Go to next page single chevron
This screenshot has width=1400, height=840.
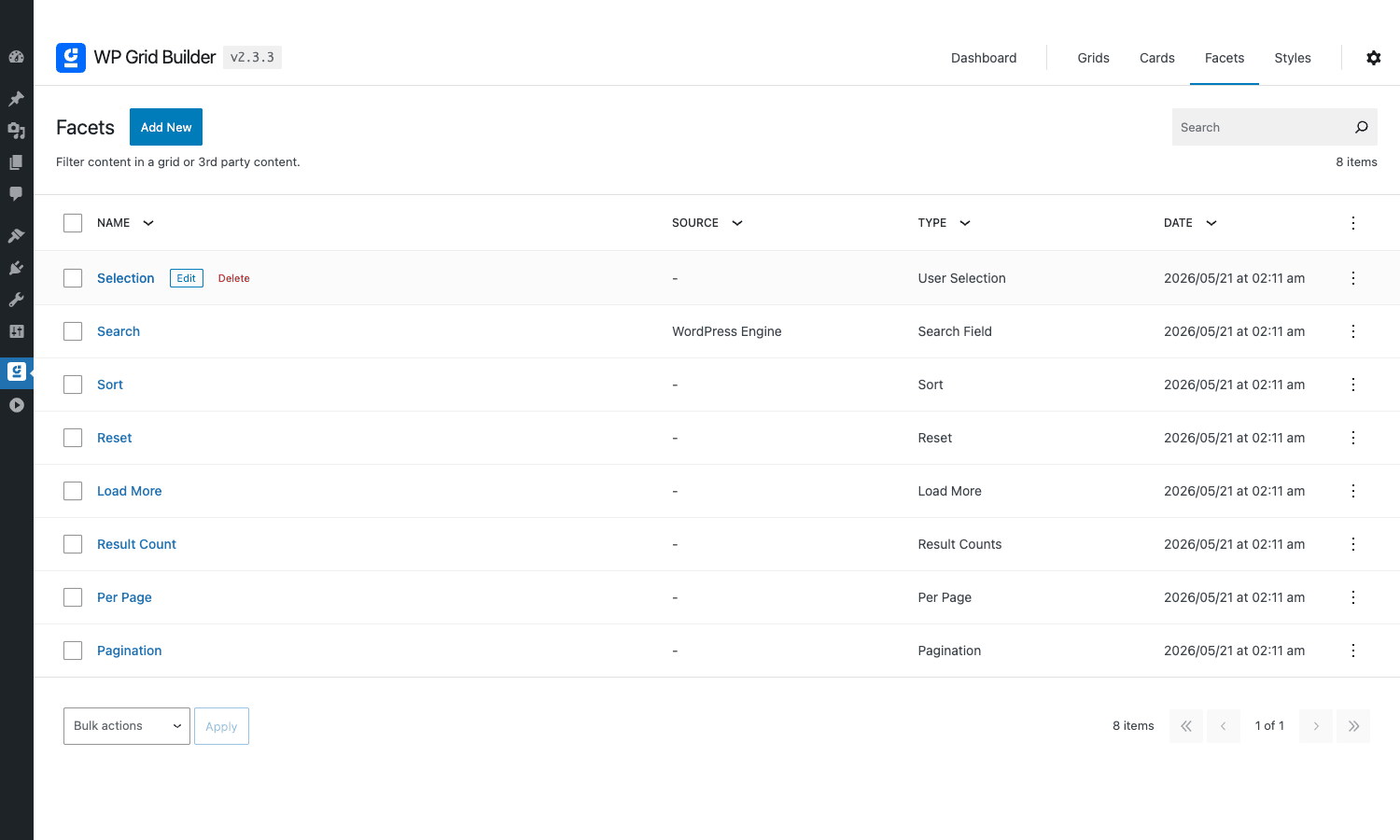click(1316, 726)
